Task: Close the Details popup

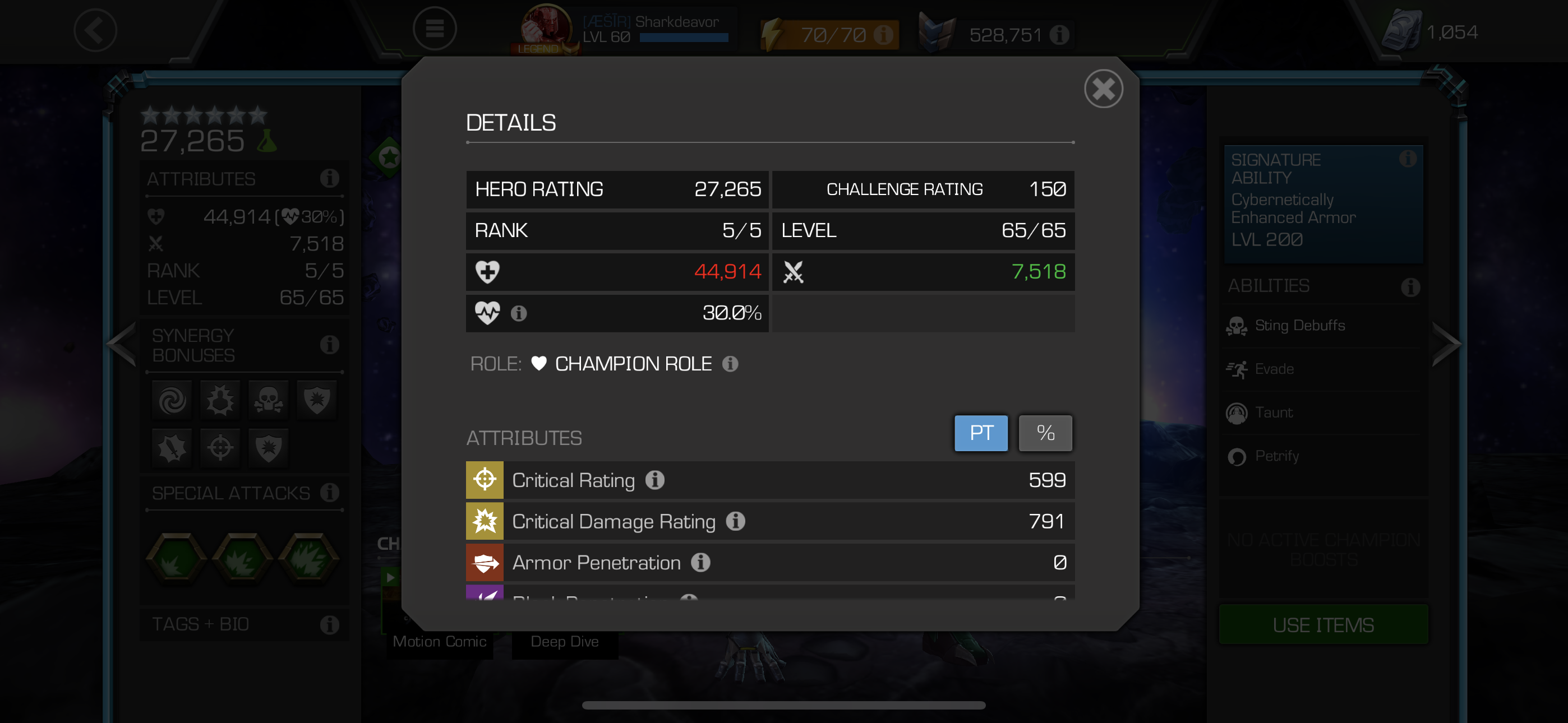Action: tap(1103, 89)
